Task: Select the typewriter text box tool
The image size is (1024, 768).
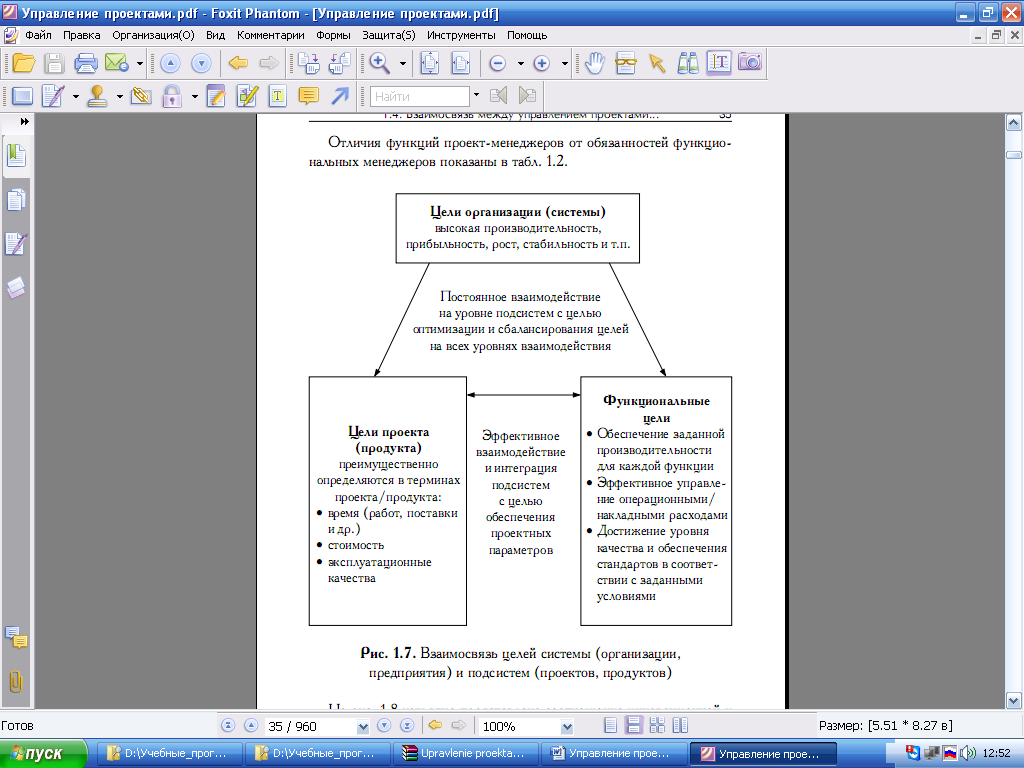Action: [278, 97]
